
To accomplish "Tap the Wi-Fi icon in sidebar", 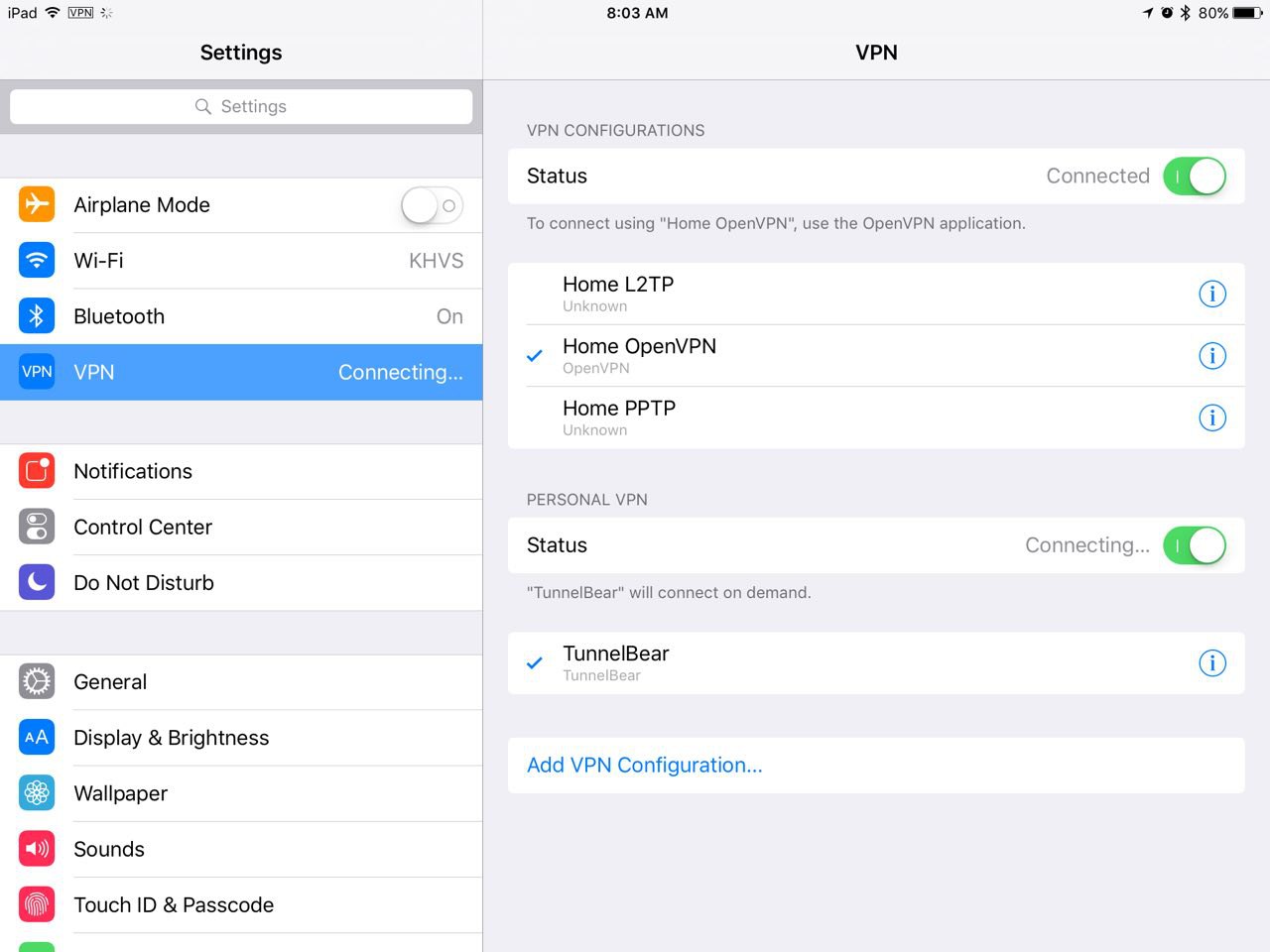I will click(x=37, y=261).
